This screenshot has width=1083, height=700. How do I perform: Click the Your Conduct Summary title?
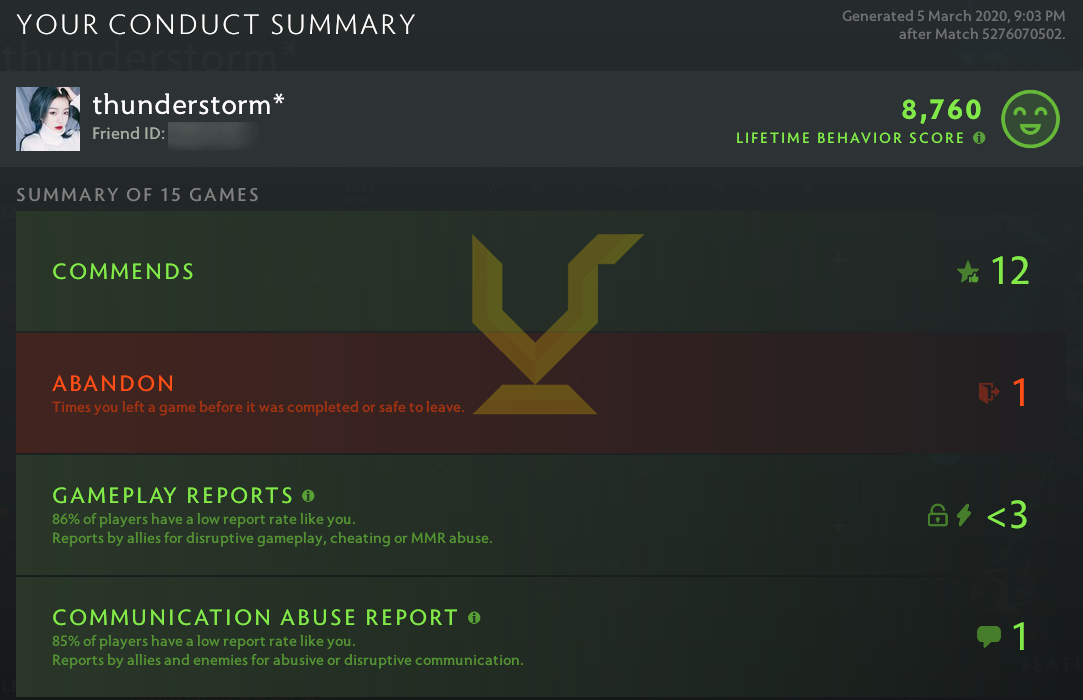(216, 25)
